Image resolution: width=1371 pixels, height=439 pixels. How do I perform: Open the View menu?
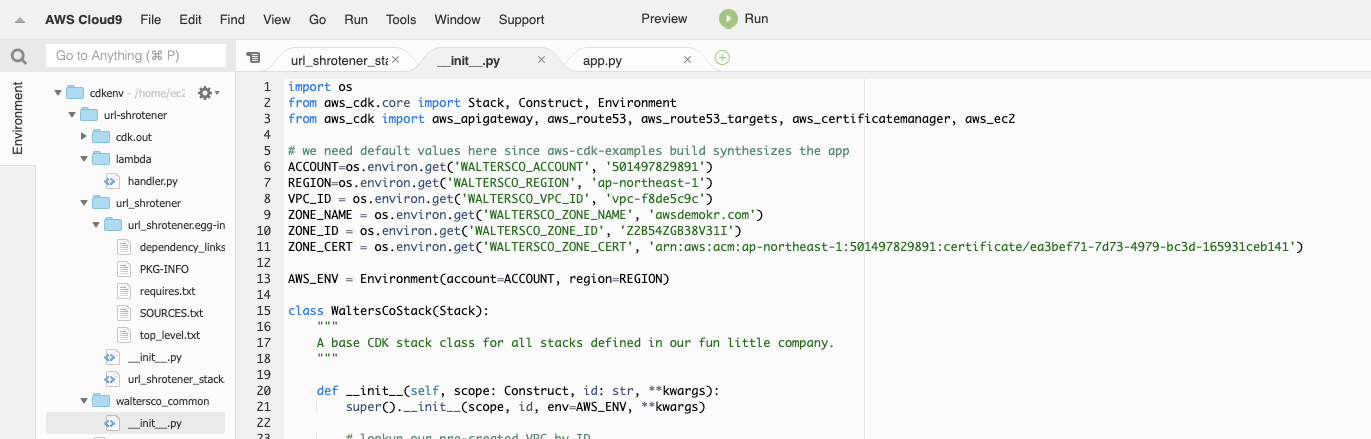(x=277, y=19)
